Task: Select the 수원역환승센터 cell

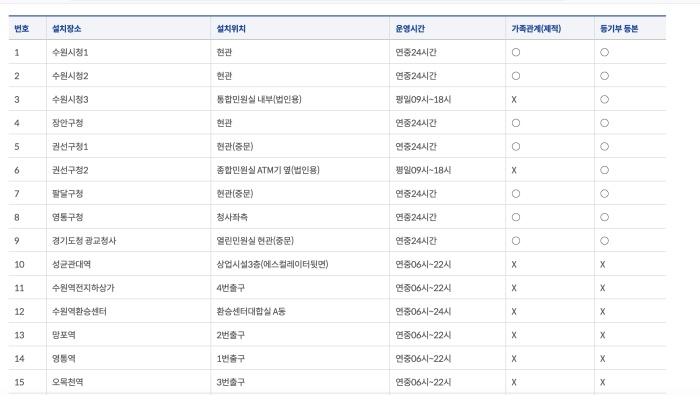Action: pos(129,312)
